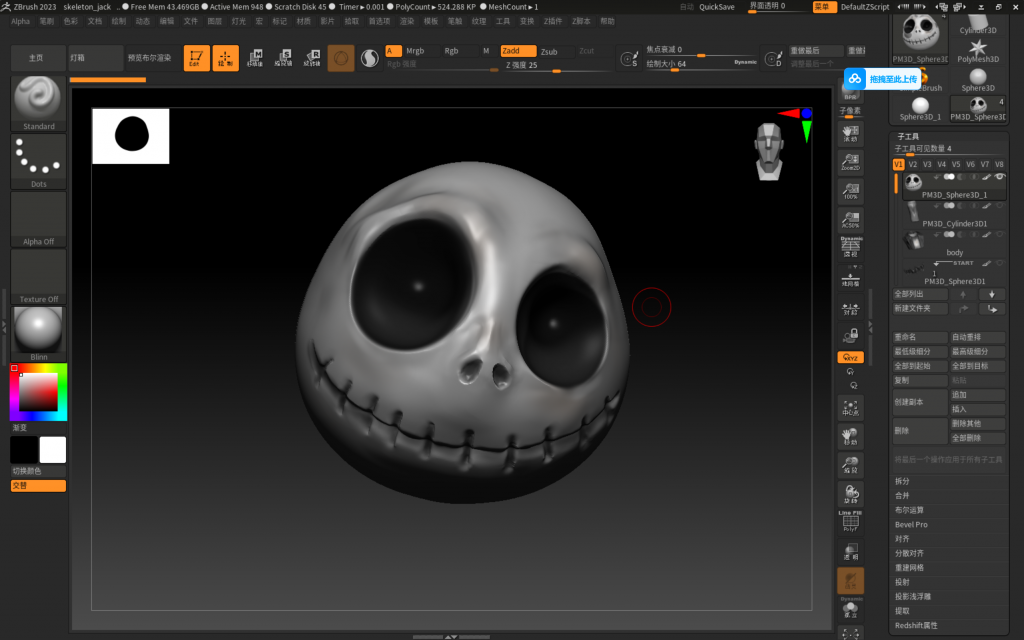Open the 灯箱 (LightBox) button
1024x640 pixels.
[x=95, y=58]
